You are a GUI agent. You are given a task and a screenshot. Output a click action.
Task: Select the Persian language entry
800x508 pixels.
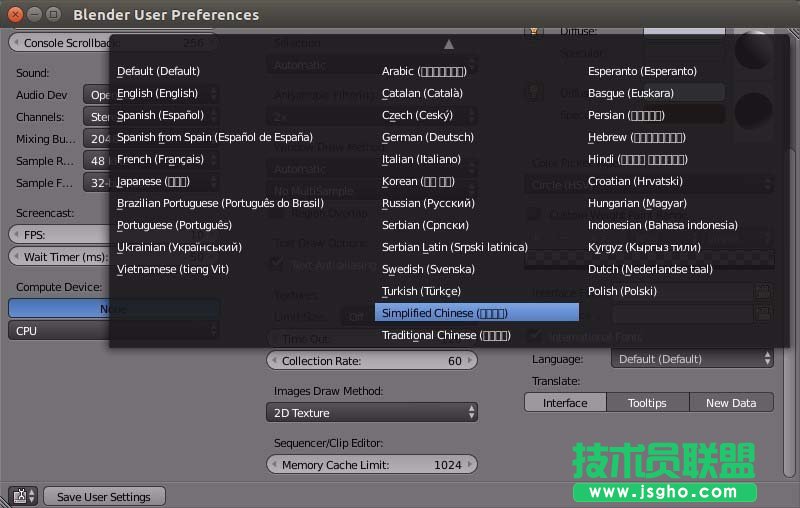(626, 115)
